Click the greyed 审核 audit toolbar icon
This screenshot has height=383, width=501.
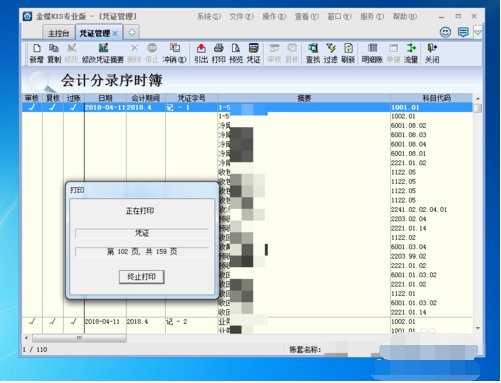tap(274, 53)
